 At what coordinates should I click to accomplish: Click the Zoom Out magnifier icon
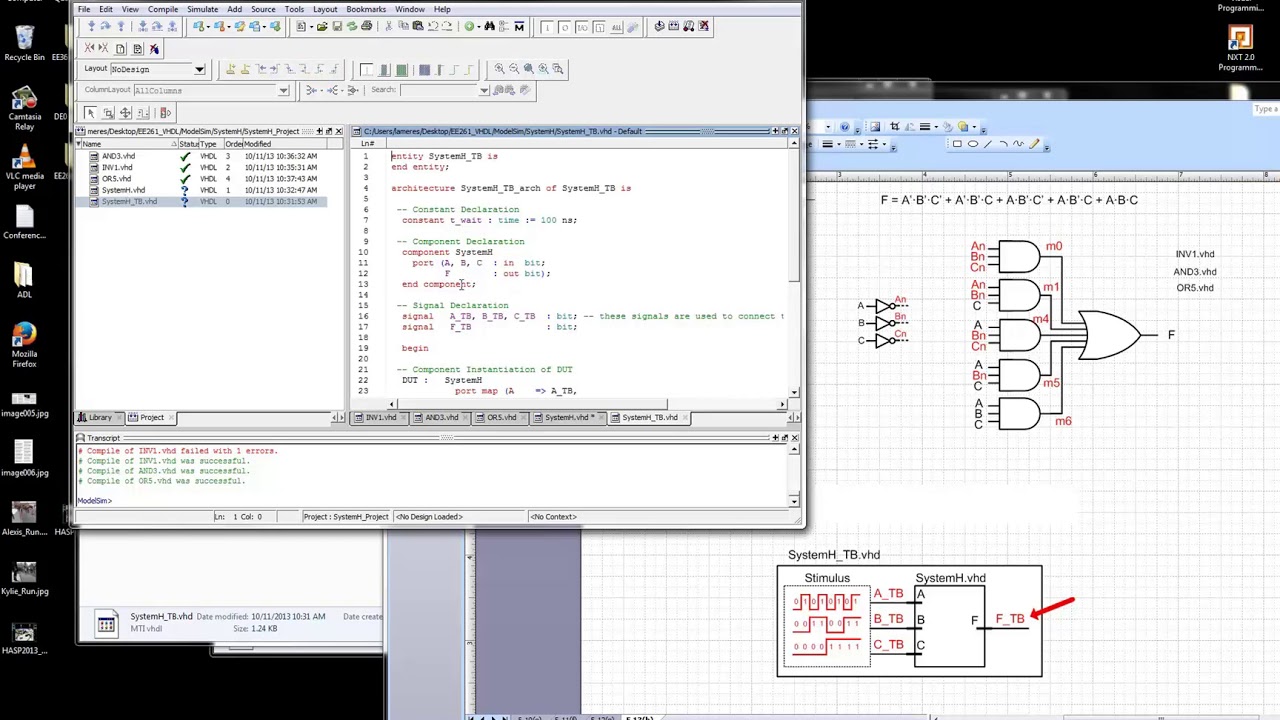point(514,68)
